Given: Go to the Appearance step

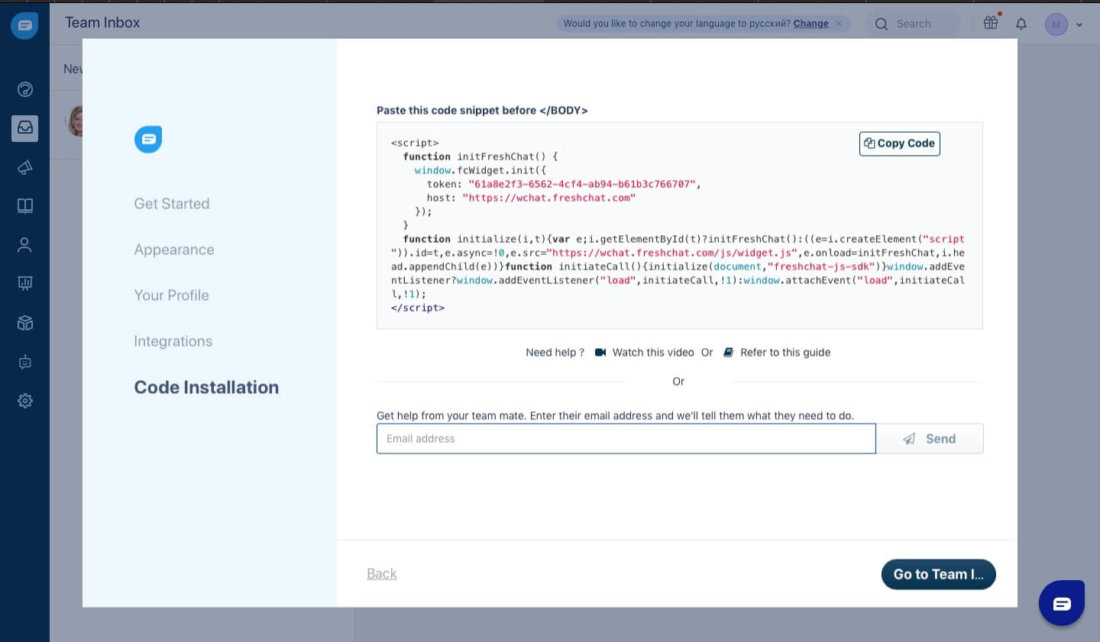Looking at the screenshot, I should click(174, 250).
